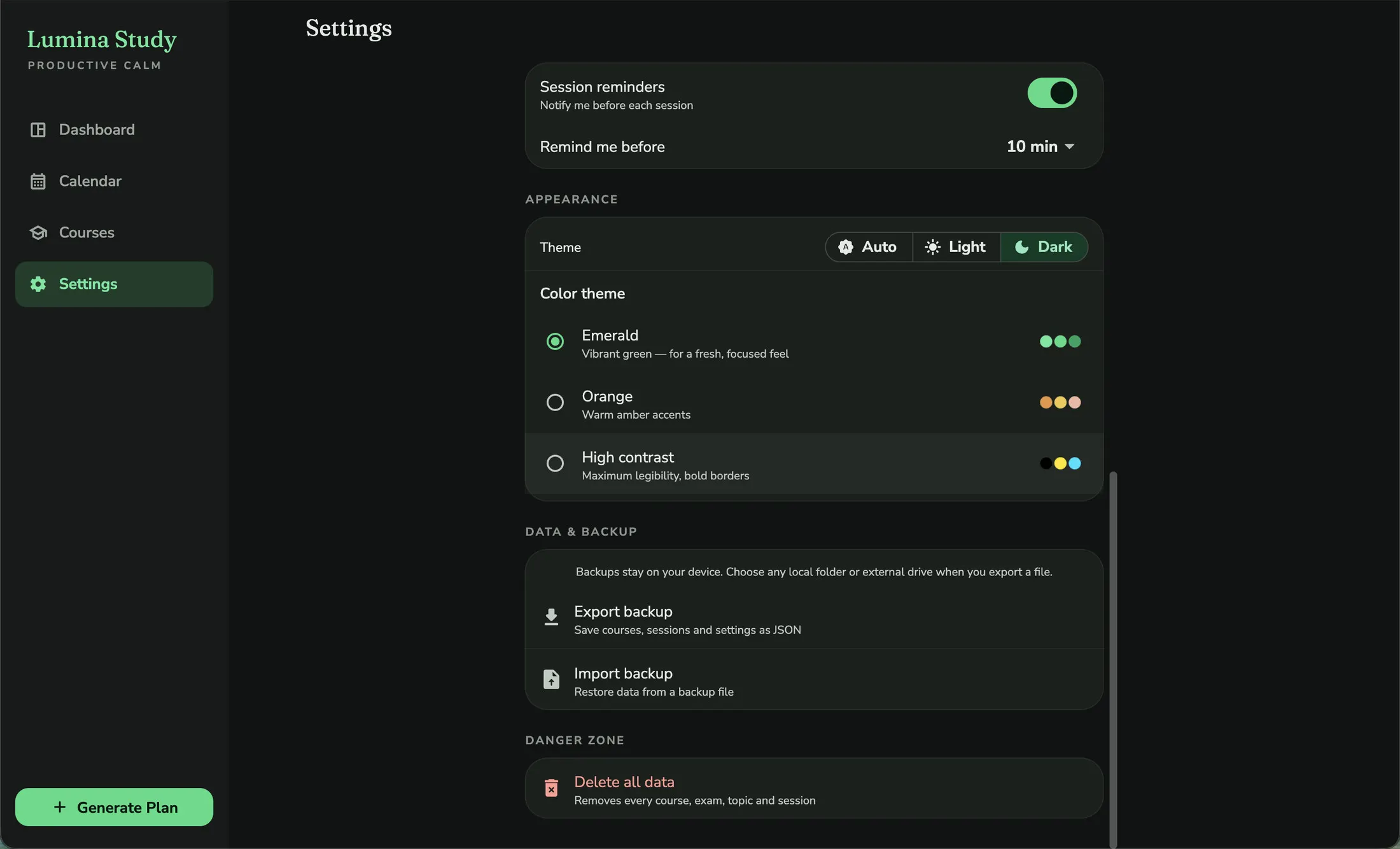Click the Generate Plan button
The image size is (1400, 849).
(115, 807)
